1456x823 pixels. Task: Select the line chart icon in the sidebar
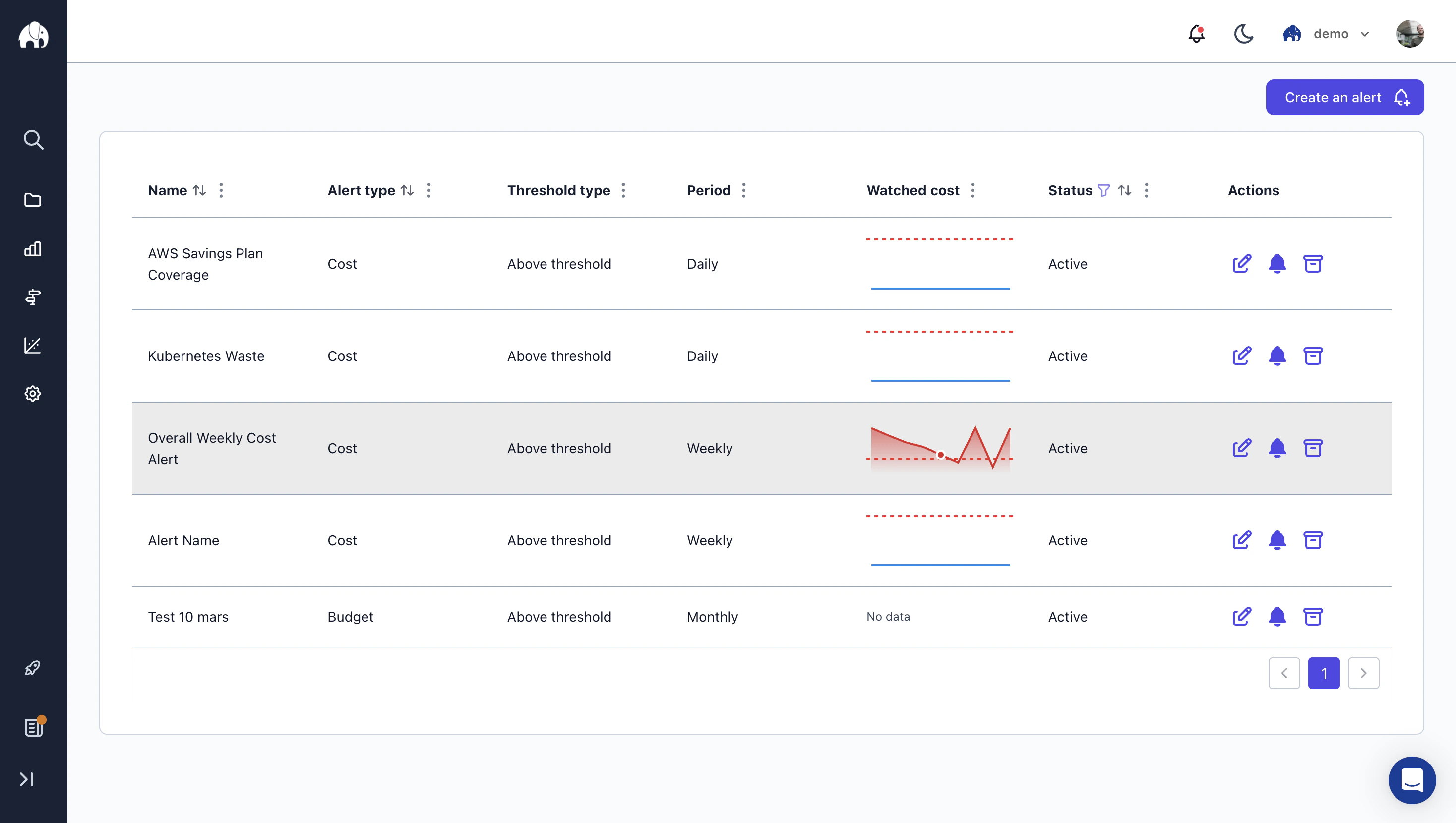click(x=32, y=346)
